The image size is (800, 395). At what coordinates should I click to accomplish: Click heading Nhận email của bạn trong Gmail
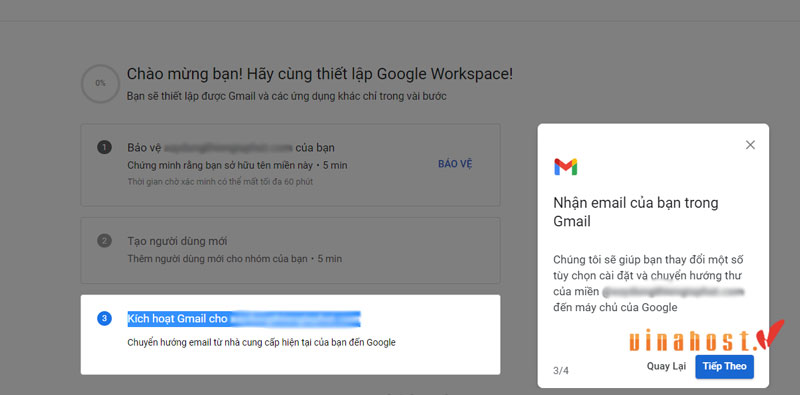pos(636,212)
